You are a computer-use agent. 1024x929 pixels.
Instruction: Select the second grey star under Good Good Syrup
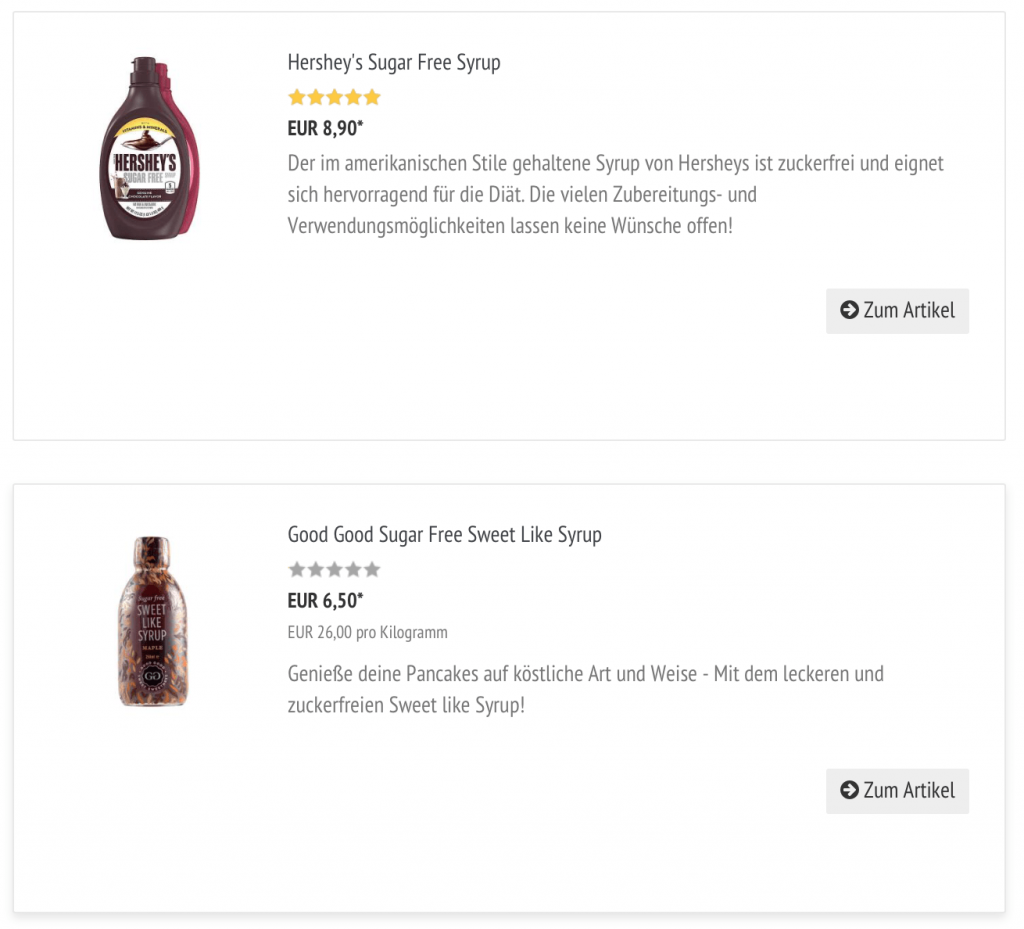coord(316,570)
